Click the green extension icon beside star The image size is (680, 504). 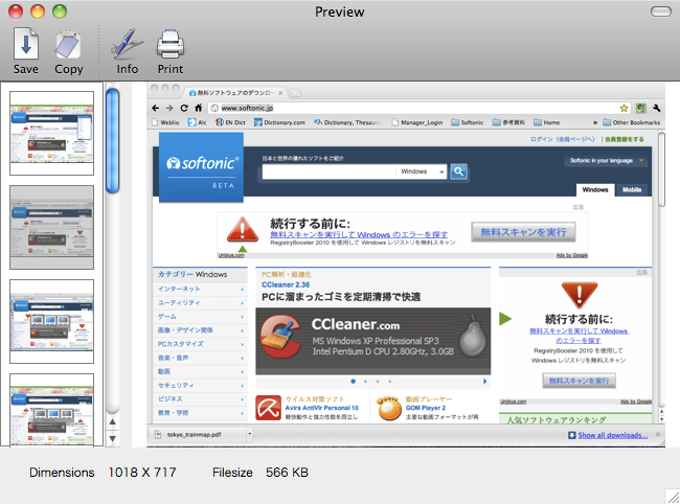click(x=641, y=108)
